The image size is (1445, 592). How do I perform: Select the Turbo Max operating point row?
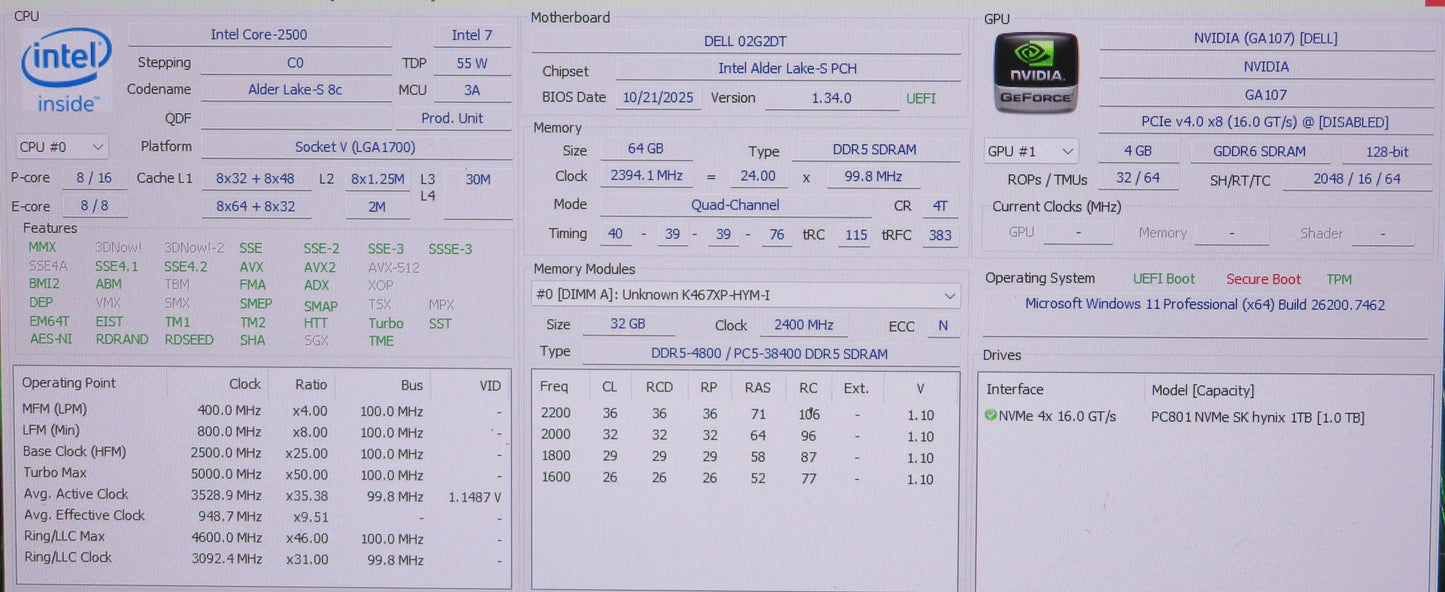click(x=262, y=473)
